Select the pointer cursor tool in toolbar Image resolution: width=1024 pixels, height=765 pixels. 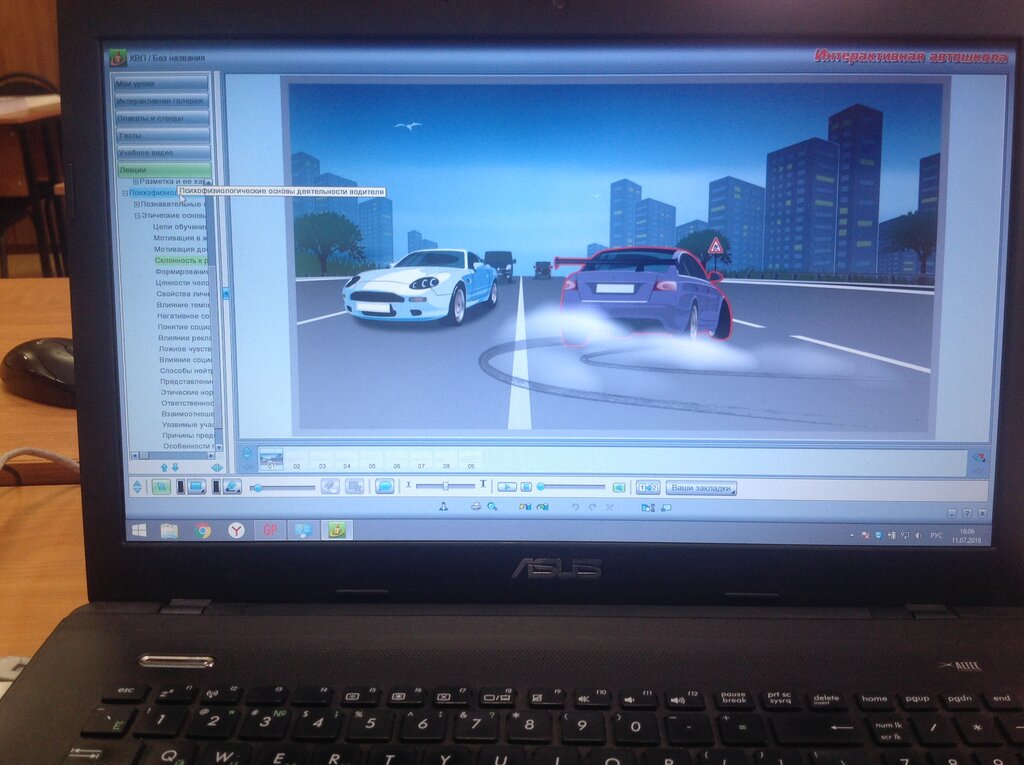tap(161, 487)
